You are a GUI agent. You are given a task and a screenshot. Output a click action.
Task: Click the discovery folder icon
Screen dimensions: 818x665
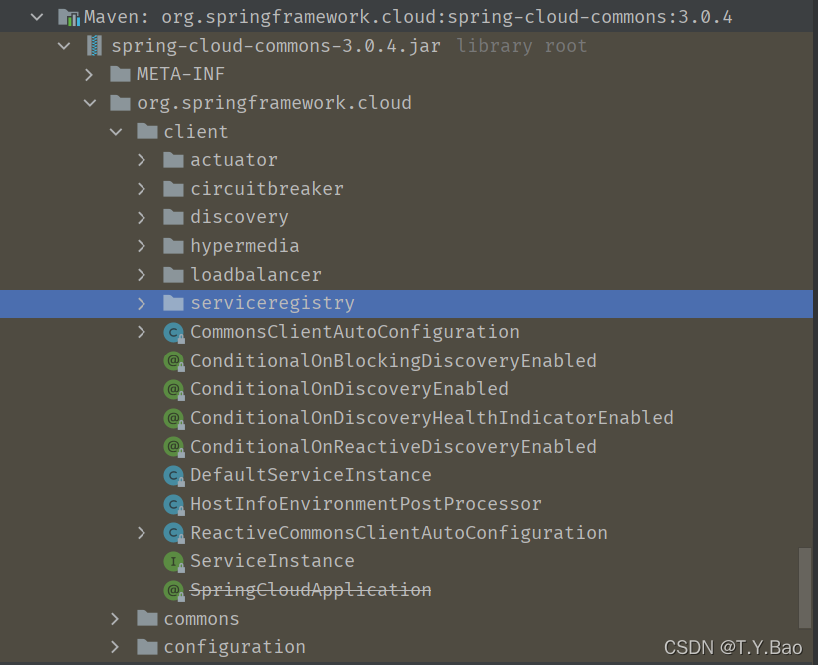[173, 217]
